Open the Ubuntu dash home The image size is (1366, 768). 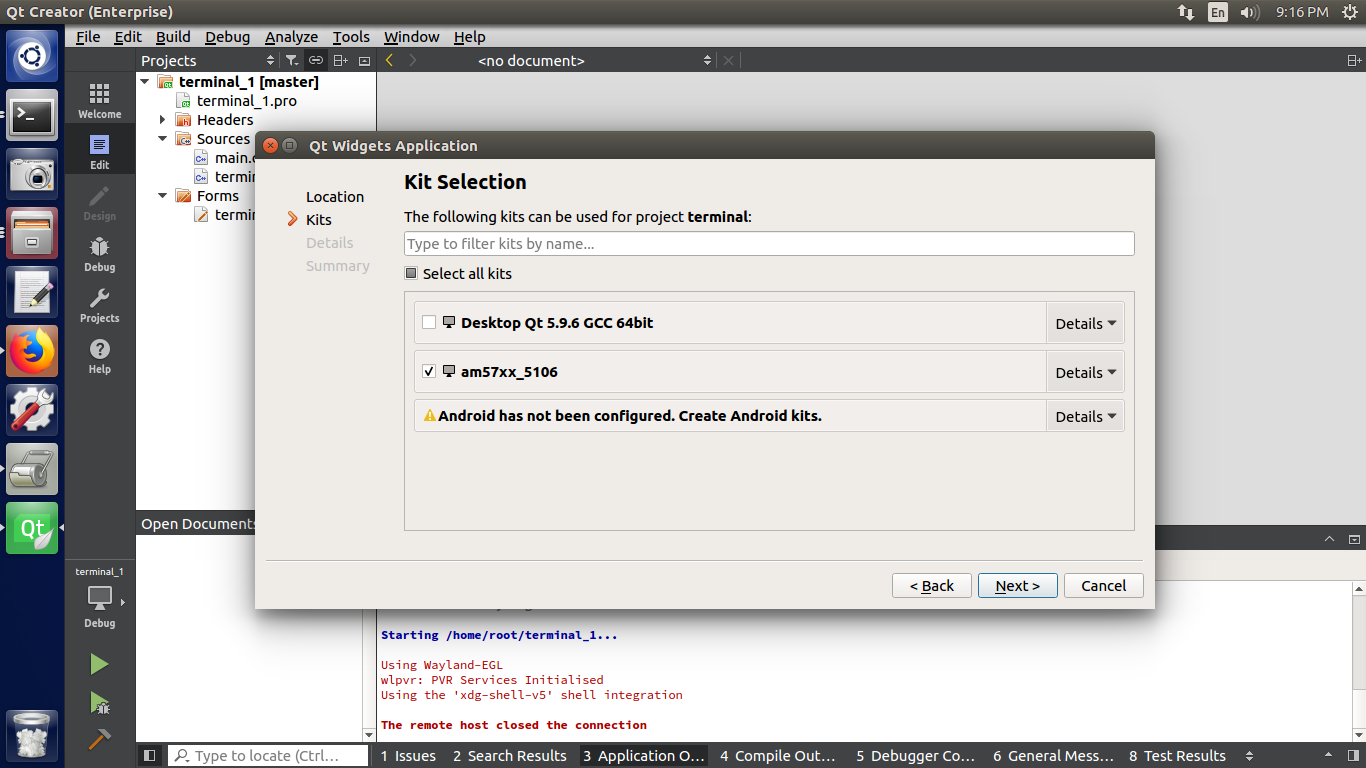click(32, 57)
